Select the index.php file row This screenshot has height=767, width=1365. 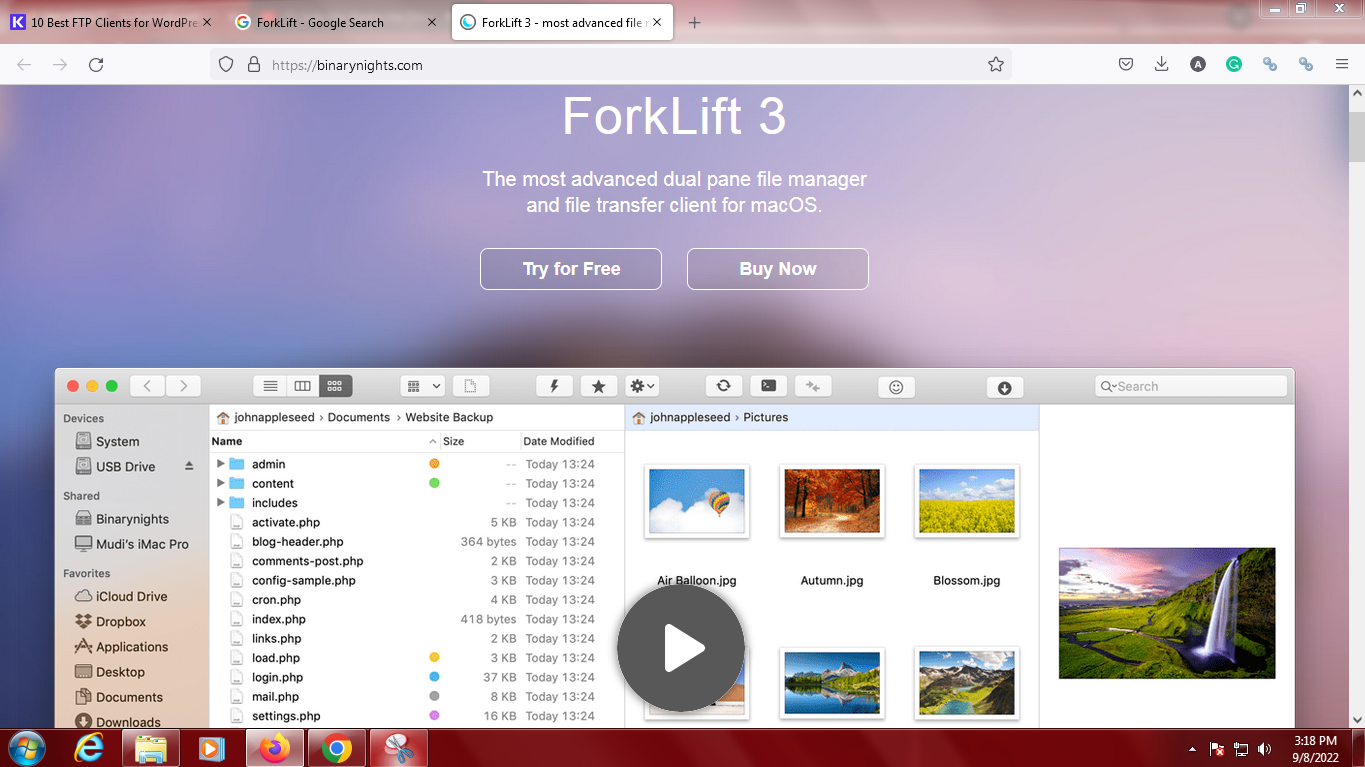(417, 619)
